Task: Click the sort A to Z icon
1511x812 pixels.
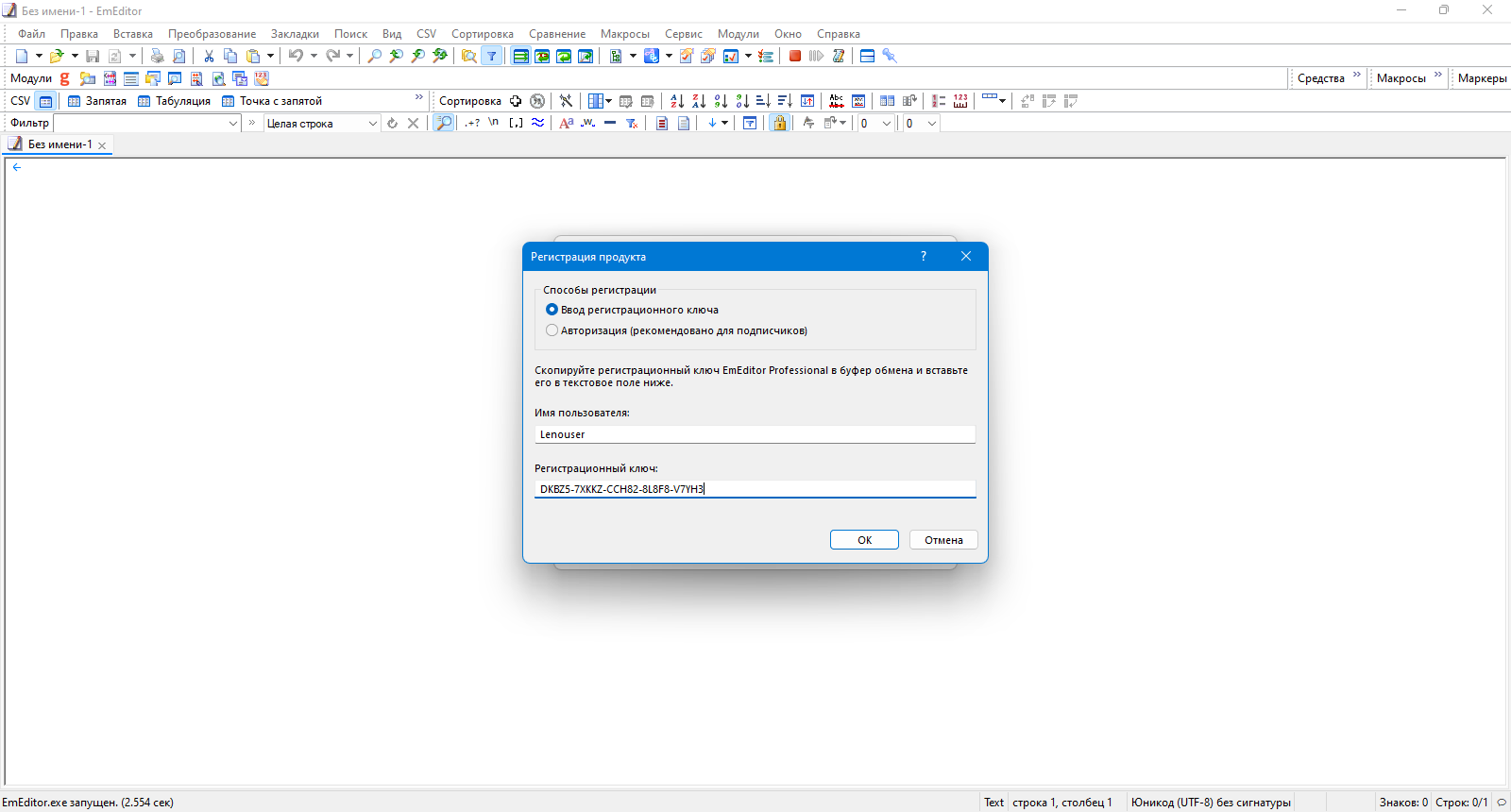Action: [x=677, y=101]
